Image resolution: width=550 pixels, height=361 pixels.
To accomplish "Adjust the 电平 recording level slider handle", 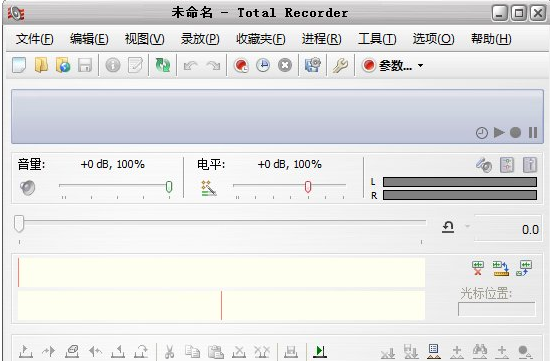I will 308,187.
